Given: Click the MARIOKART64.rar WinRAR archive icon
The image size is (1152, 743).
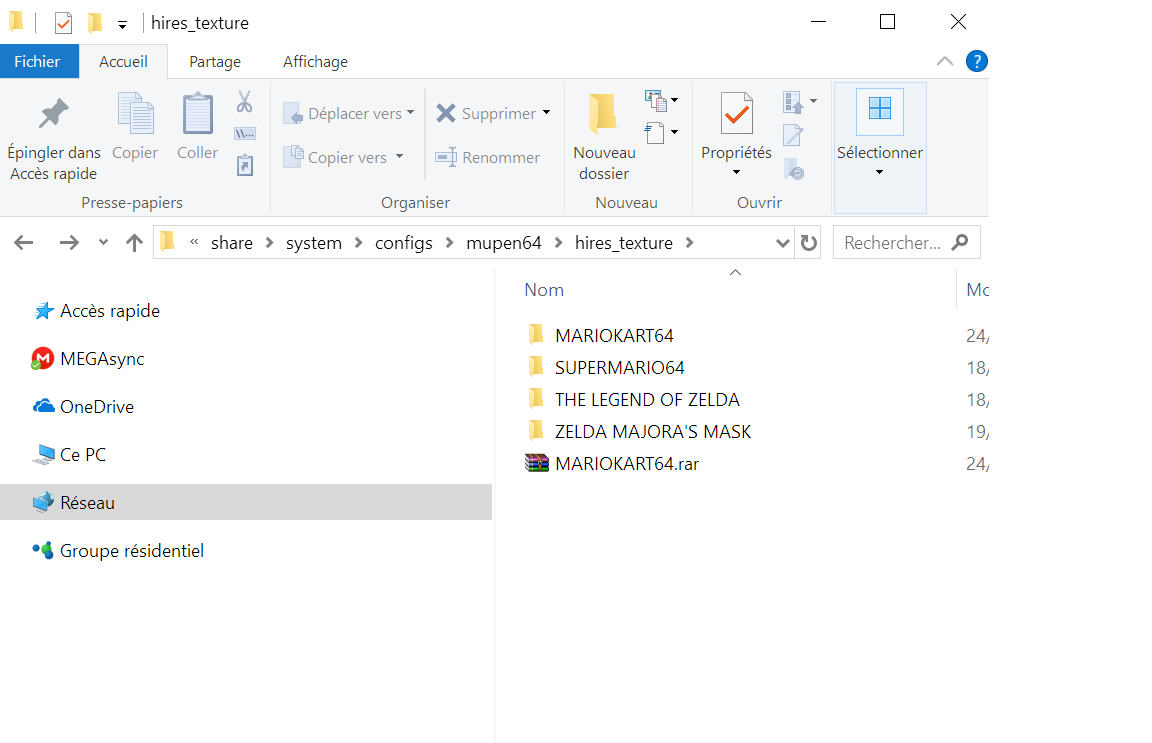Looking at the screenshot, I should [537, 463].
